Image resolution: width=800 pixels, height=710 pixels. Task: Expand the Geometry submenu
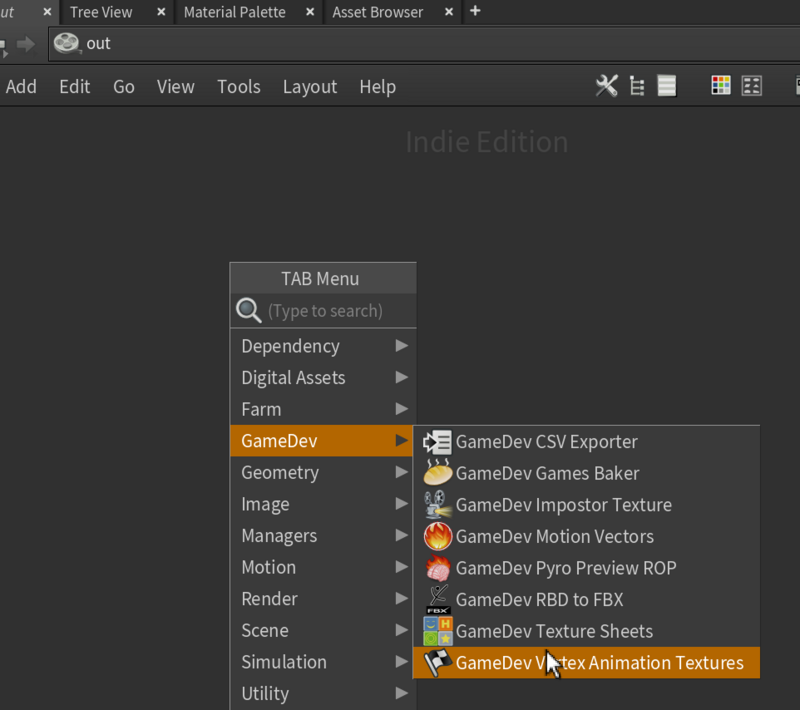point(323,472)
